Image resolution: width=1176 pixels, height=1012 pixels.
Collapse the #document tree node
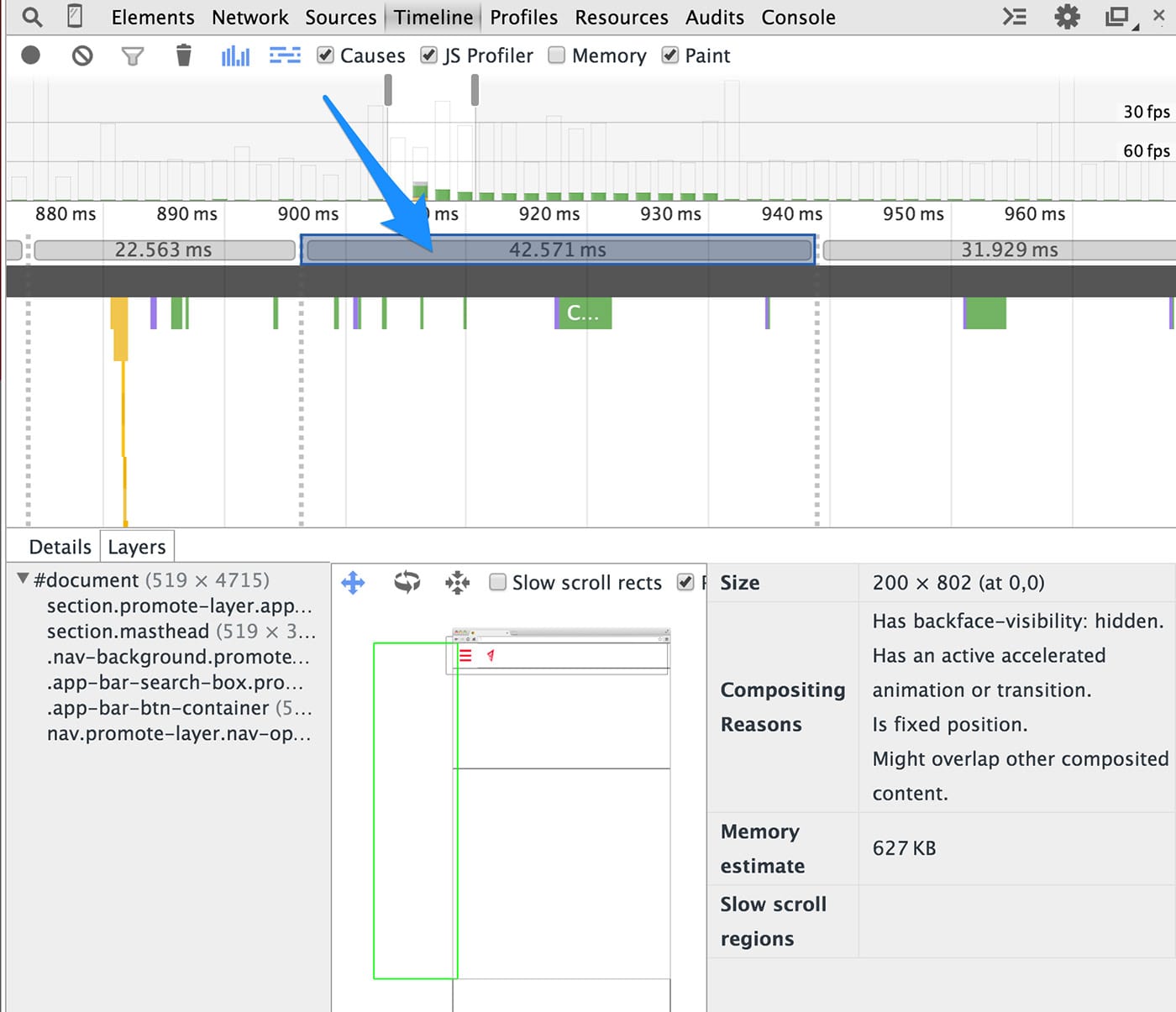[23, 579]
